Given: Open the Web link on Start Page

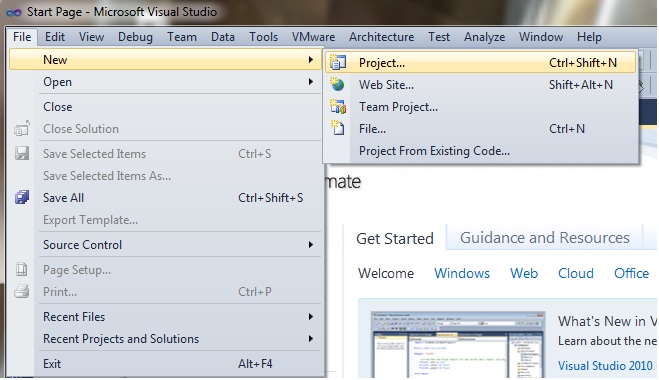Looking at the screenshot, I should pos(524,273).
